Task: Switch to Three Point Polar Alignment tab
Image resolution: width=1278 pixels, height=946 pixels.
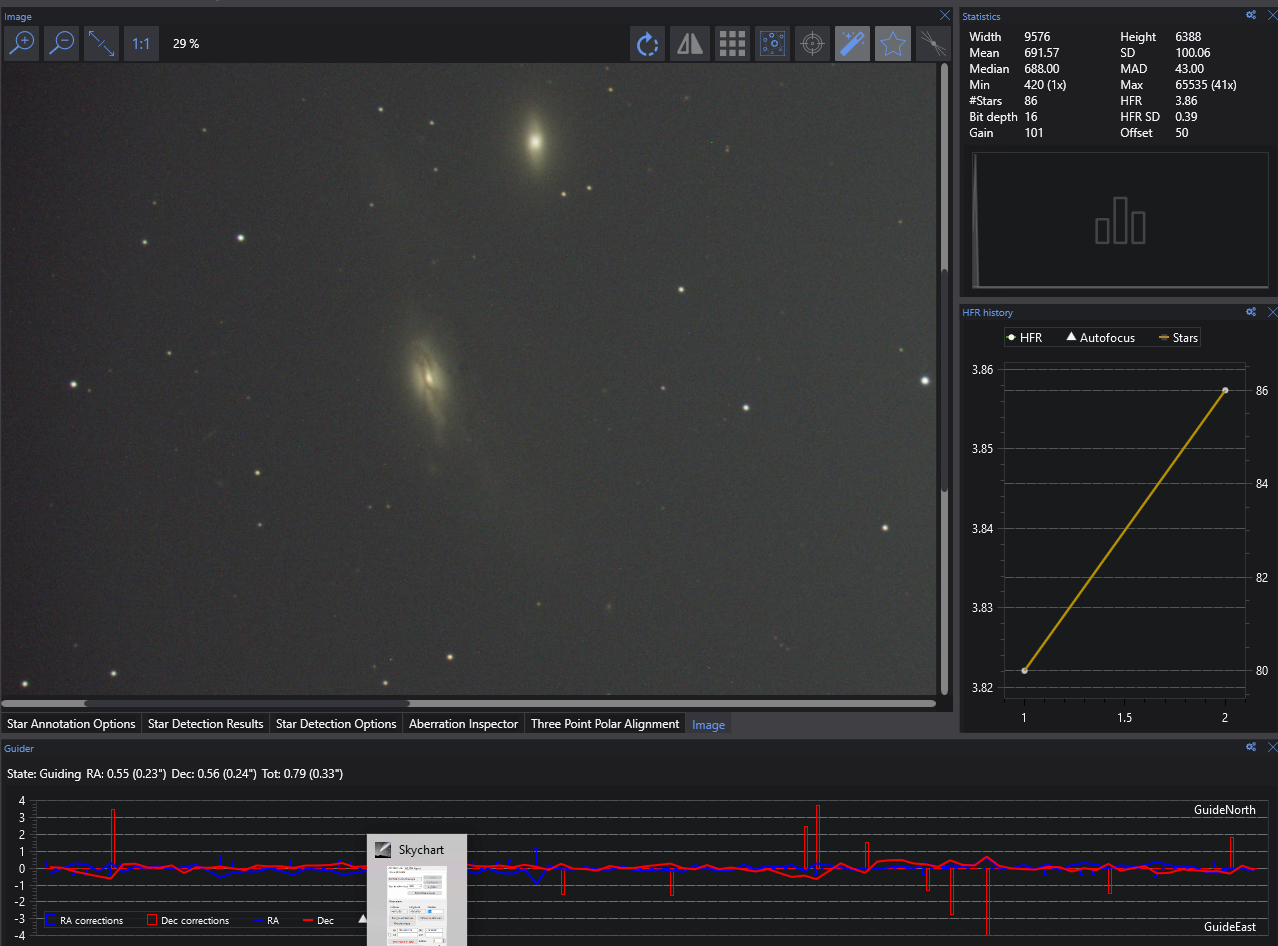Action: [x=605, y=724]
